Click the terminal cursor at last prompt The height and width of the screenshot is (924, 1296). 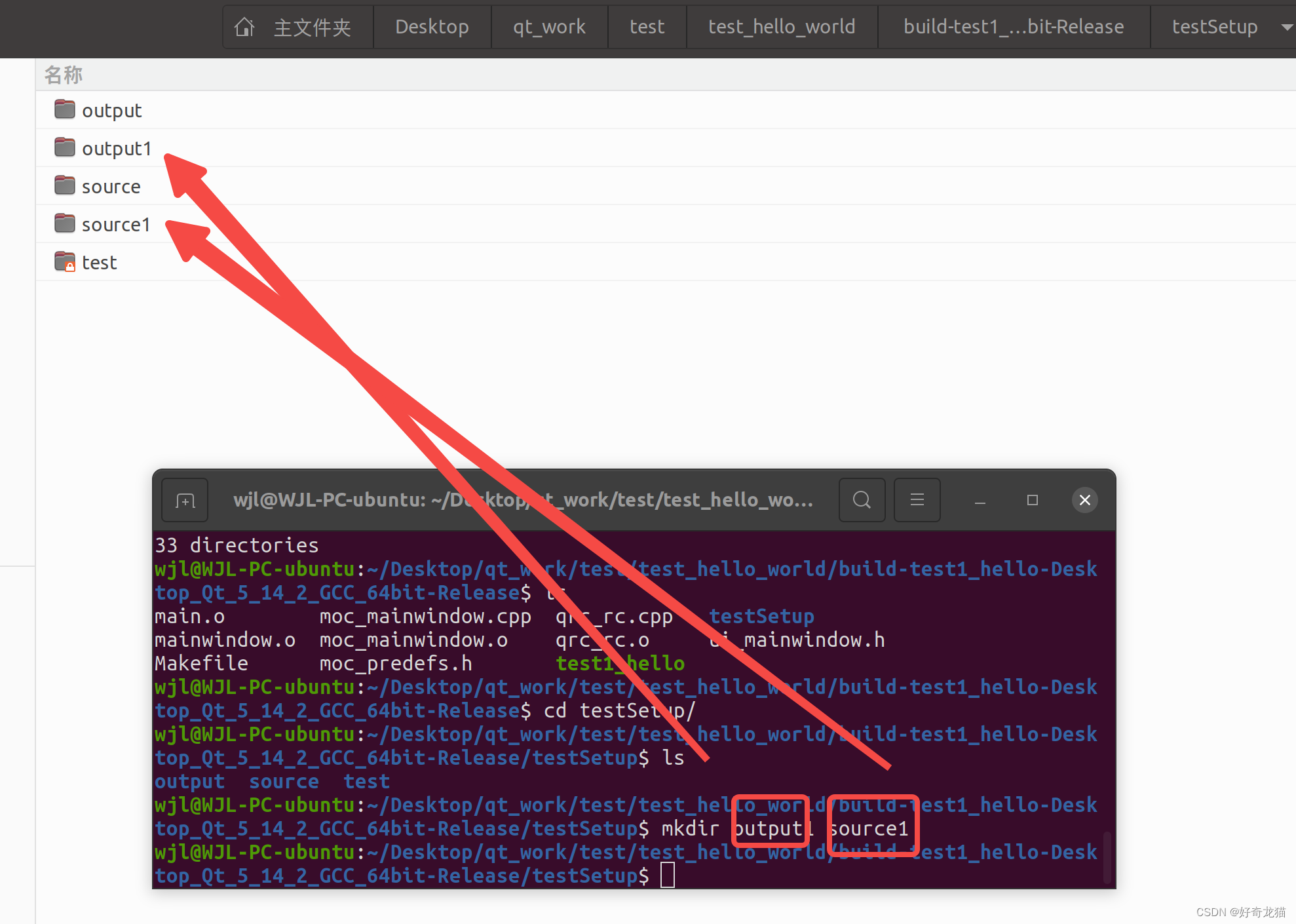[667, 875]
